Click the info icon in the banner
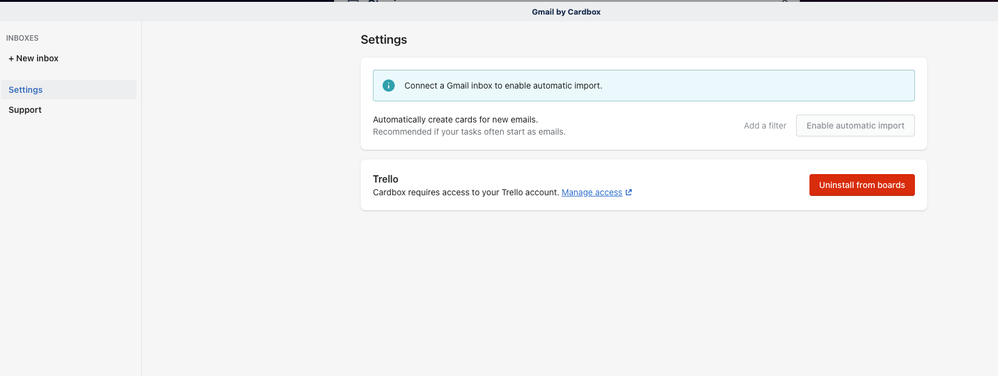The width and height of the screenshot is (998, 376). [388, 85]
